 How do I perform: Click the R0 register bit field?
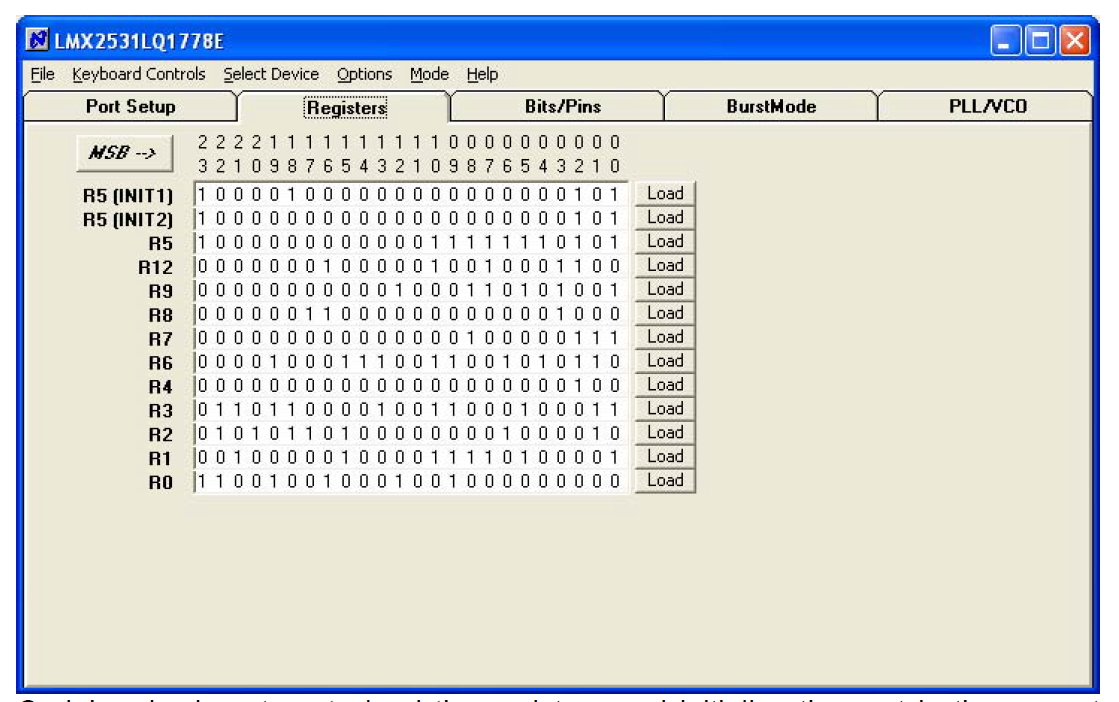click(x=410, y=481)
